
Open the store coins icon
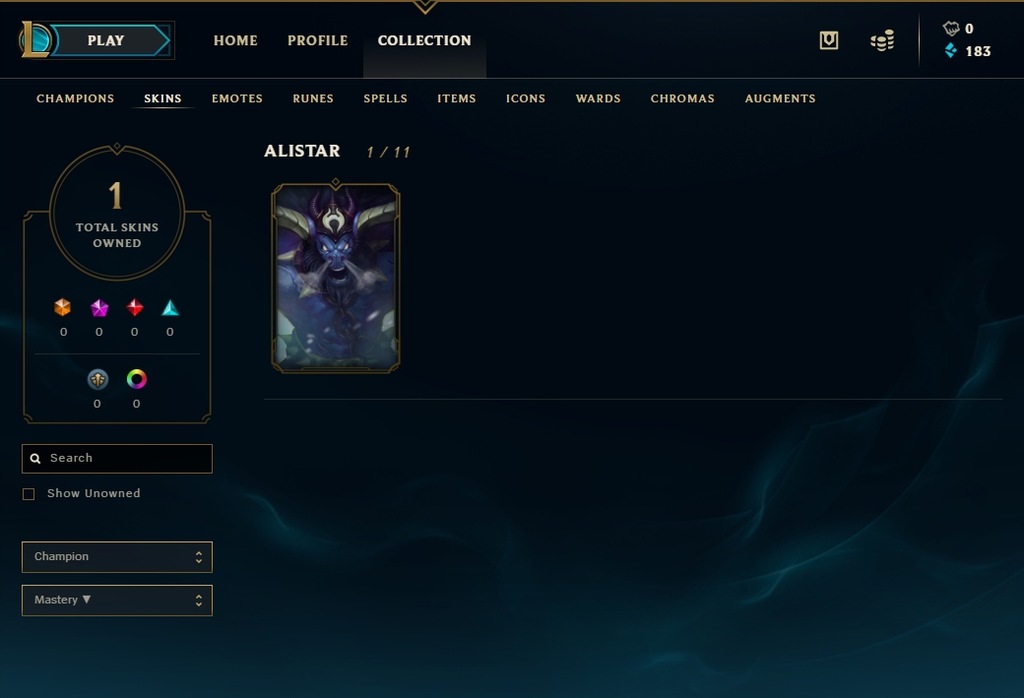(882, 40)
